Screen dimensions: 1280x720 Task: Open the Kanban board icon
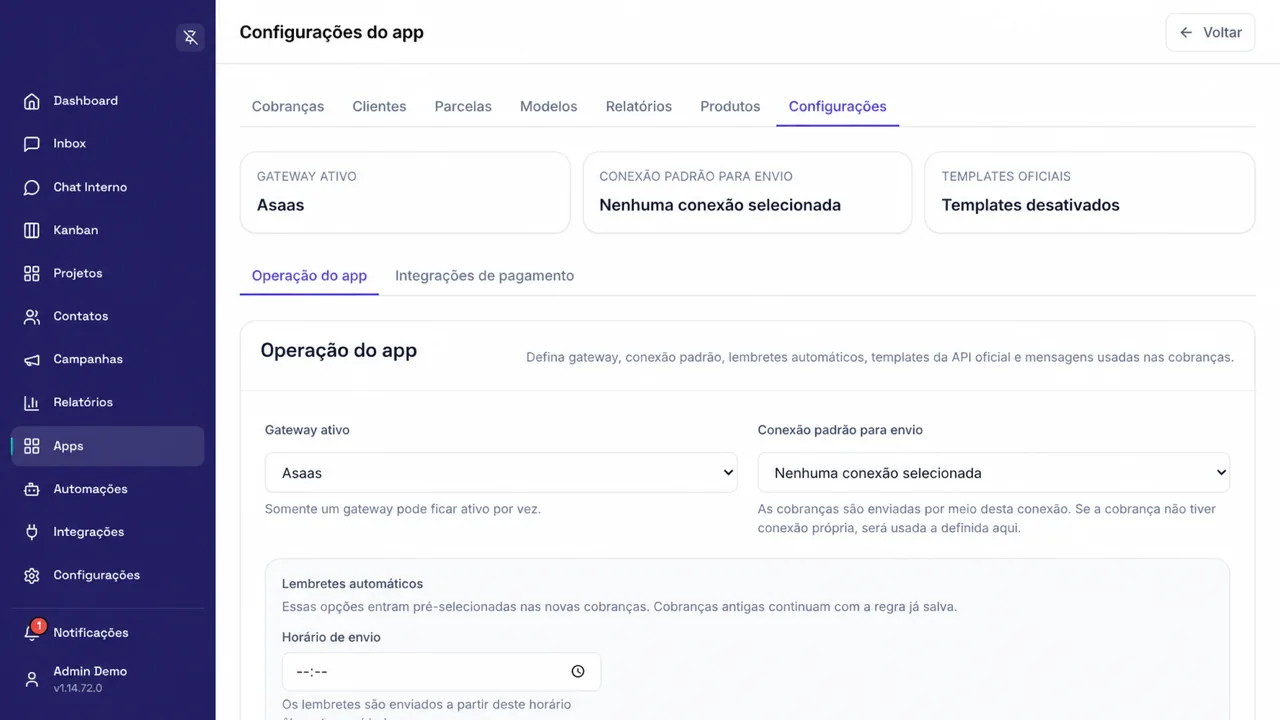[x=32, y=230]
